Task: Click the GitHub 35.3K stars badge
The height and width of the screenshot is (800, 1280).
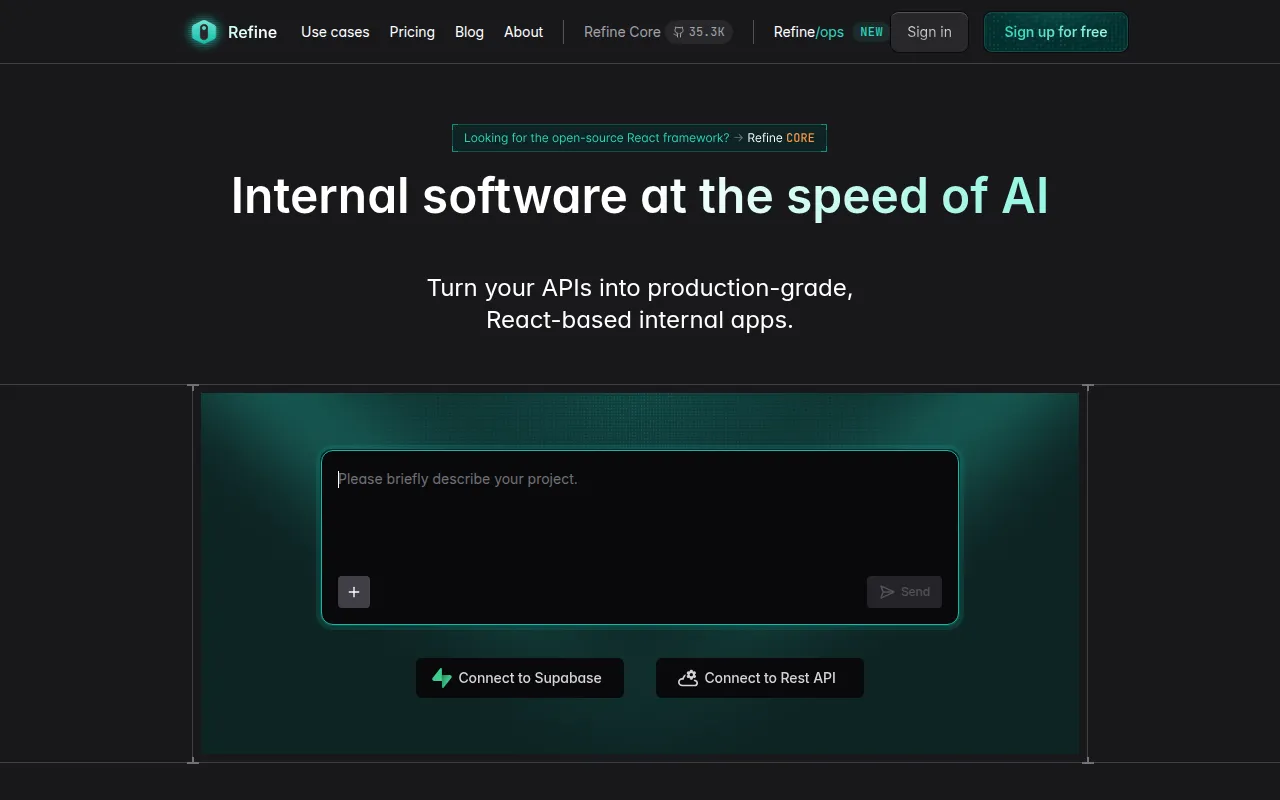Action: (699, 32)
